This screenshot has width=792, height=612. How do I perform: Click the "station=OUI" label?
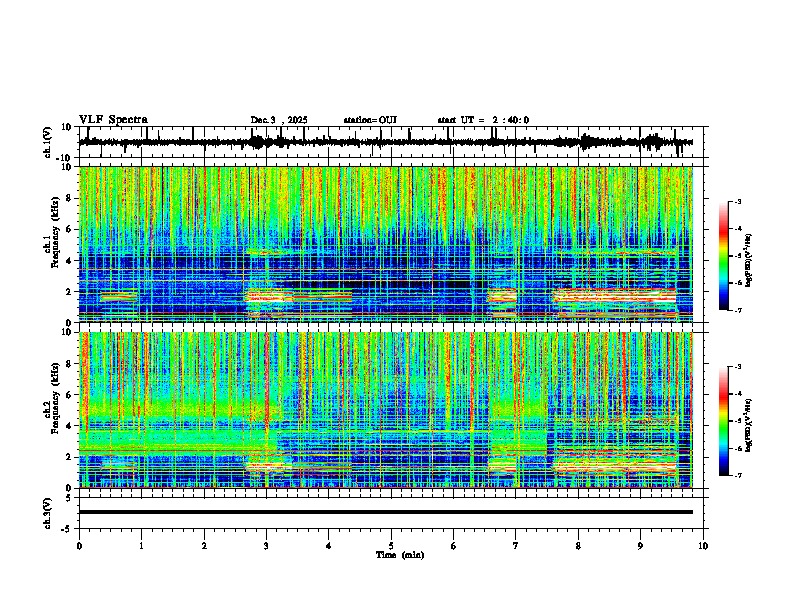click(370, 120)
